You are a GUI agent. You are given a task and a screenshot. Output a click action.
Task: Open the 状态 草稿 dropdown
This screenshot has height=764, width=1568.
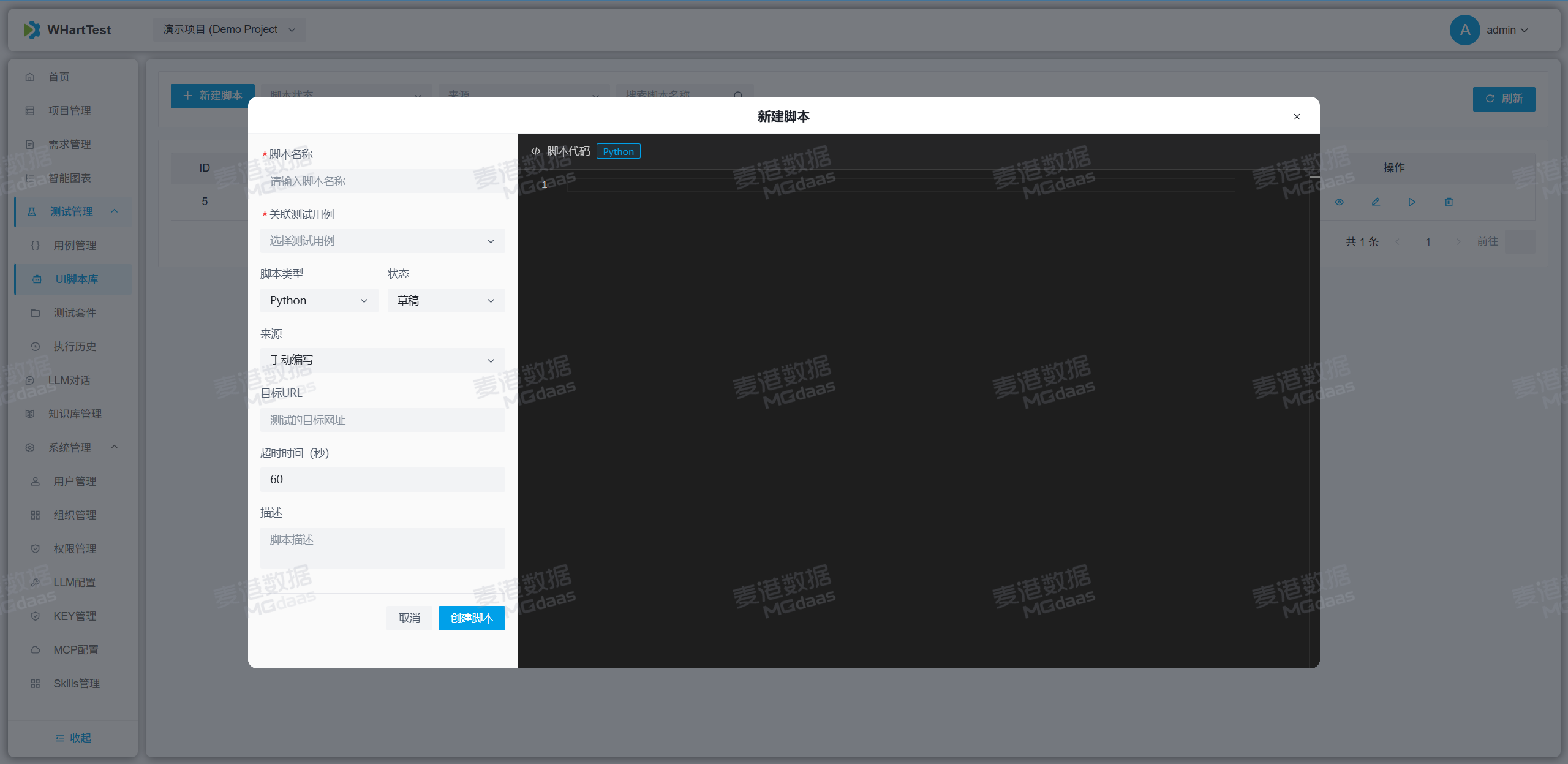(x=445, y=301)
